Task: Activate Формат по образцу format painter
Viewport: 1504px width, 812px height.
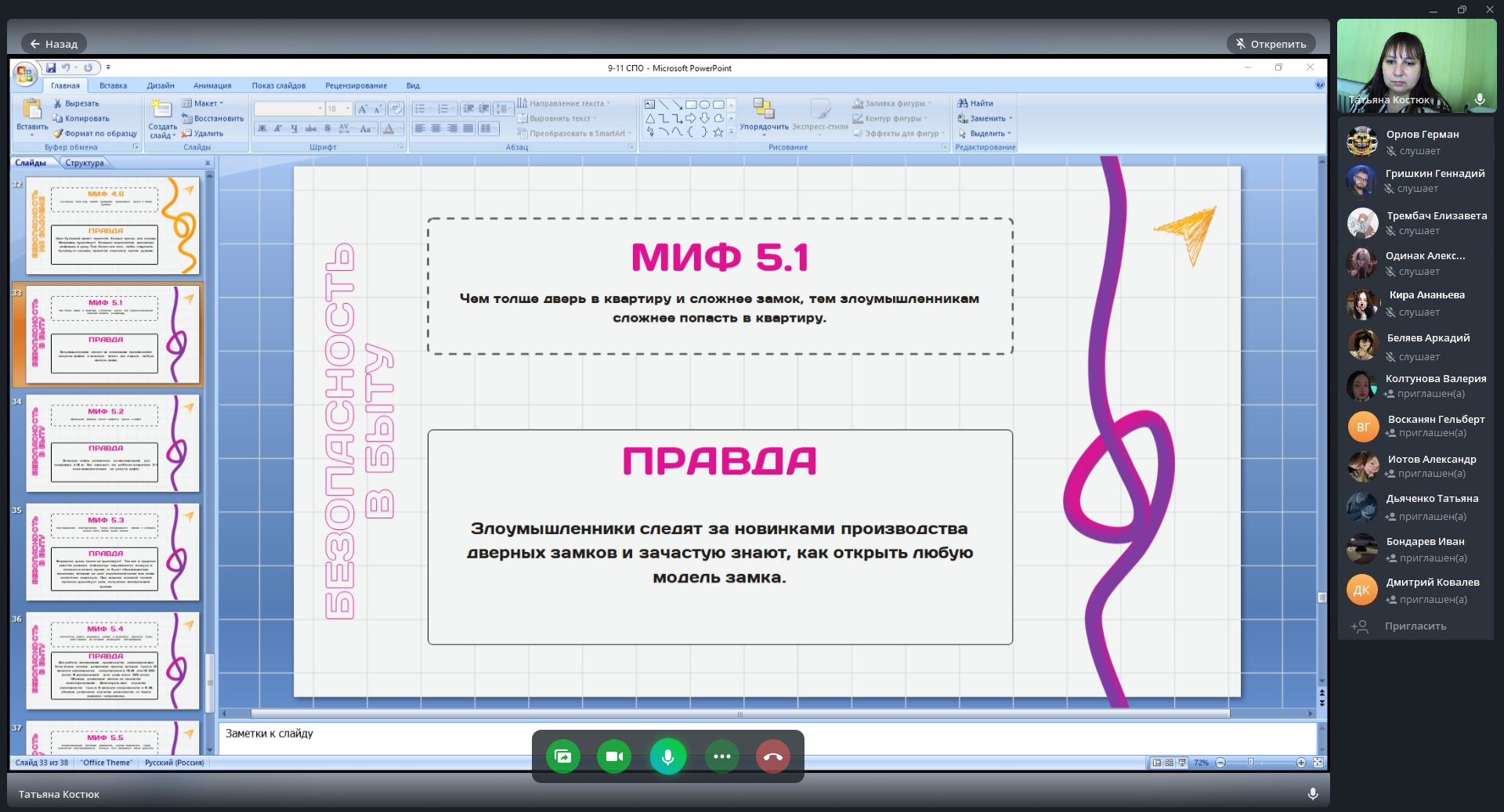Action: pos(95,133)
